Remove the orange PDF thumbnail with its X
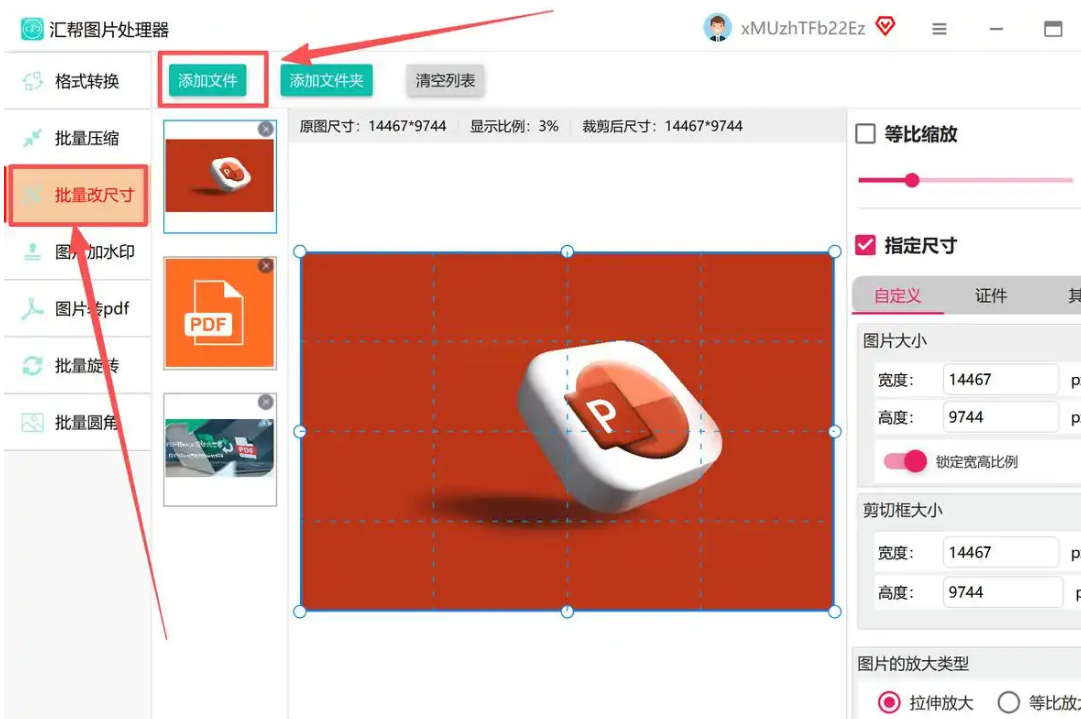The image size is (1081, 719). coord(265,265)
